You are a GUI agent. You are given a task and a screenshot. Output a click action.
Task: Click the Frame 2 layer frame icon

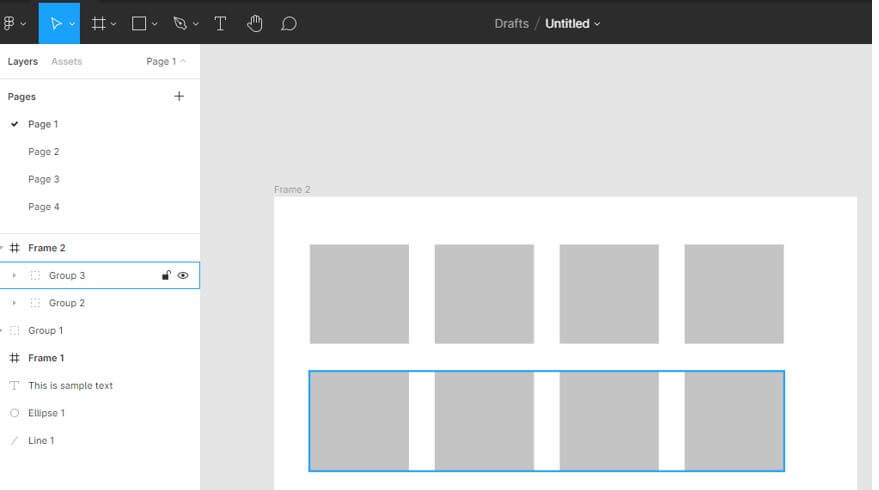click(x=15, y=248)
